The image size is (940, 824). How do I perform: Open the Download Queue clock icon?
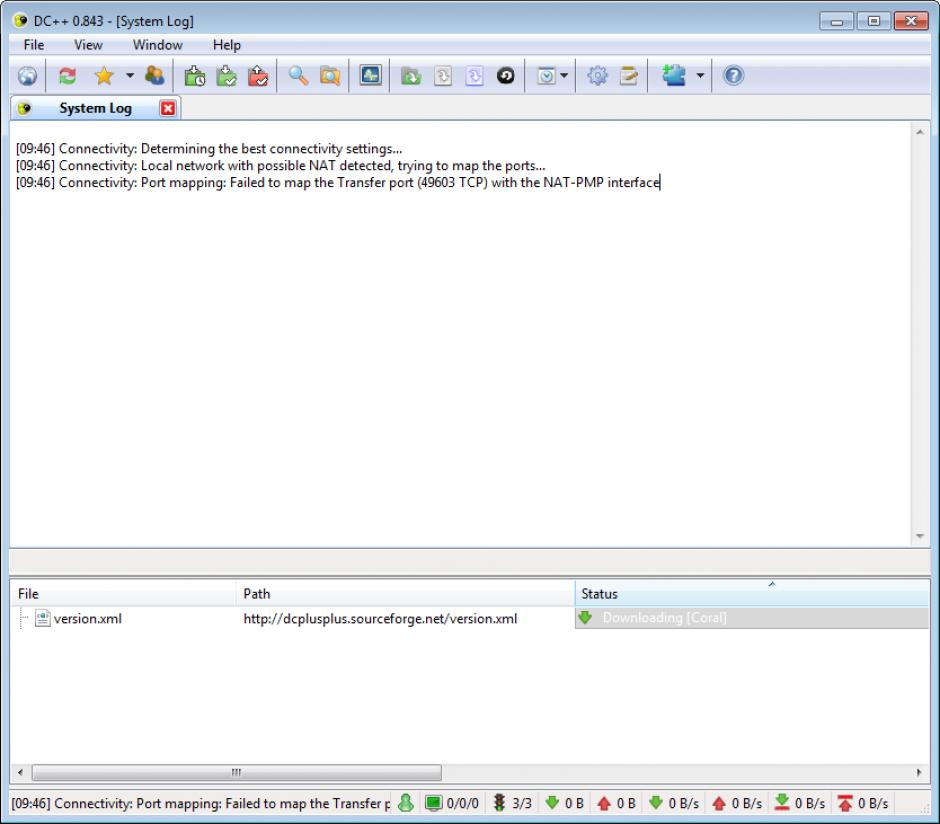click(195, 76)
